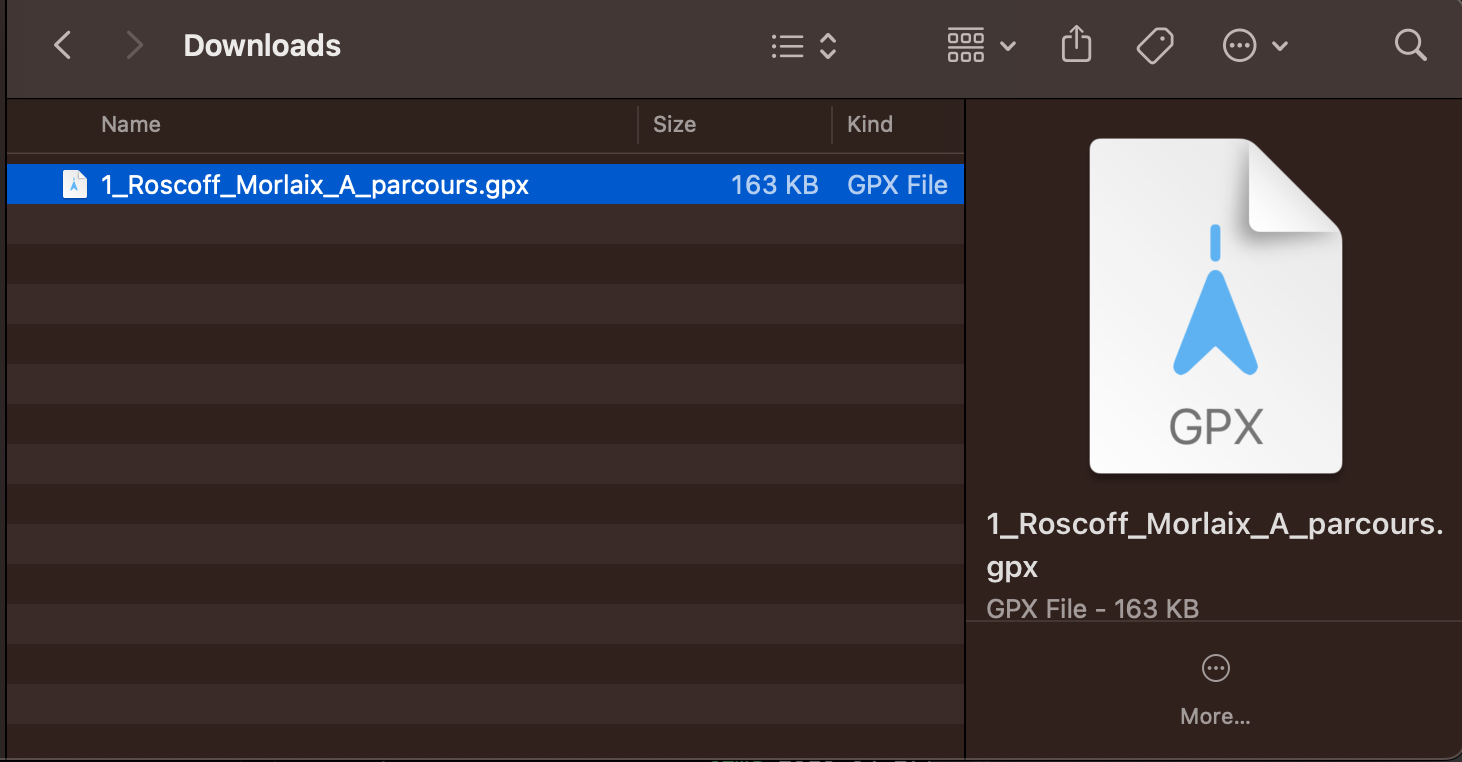Sort by the Name column header
1462x762 pixels.
point(131,124)
